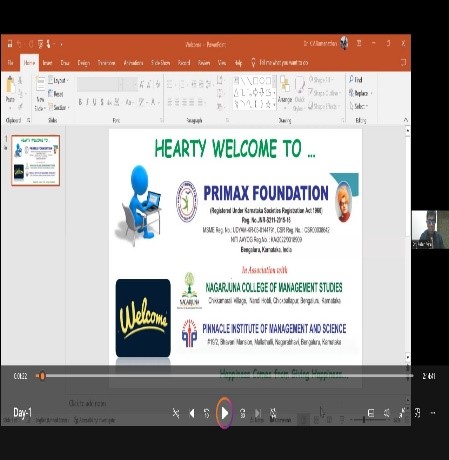Open more options in video player
The width and height of the screenshot is (449, 460).
coord(433,413)
